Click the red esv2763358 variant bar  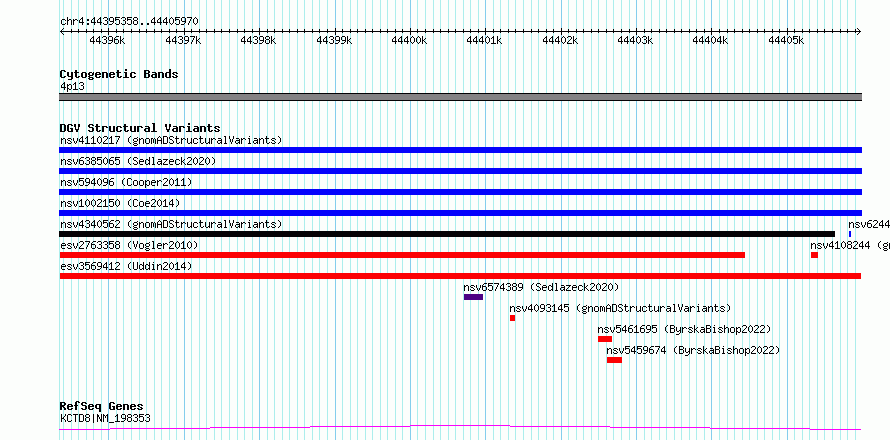(402, 255)
